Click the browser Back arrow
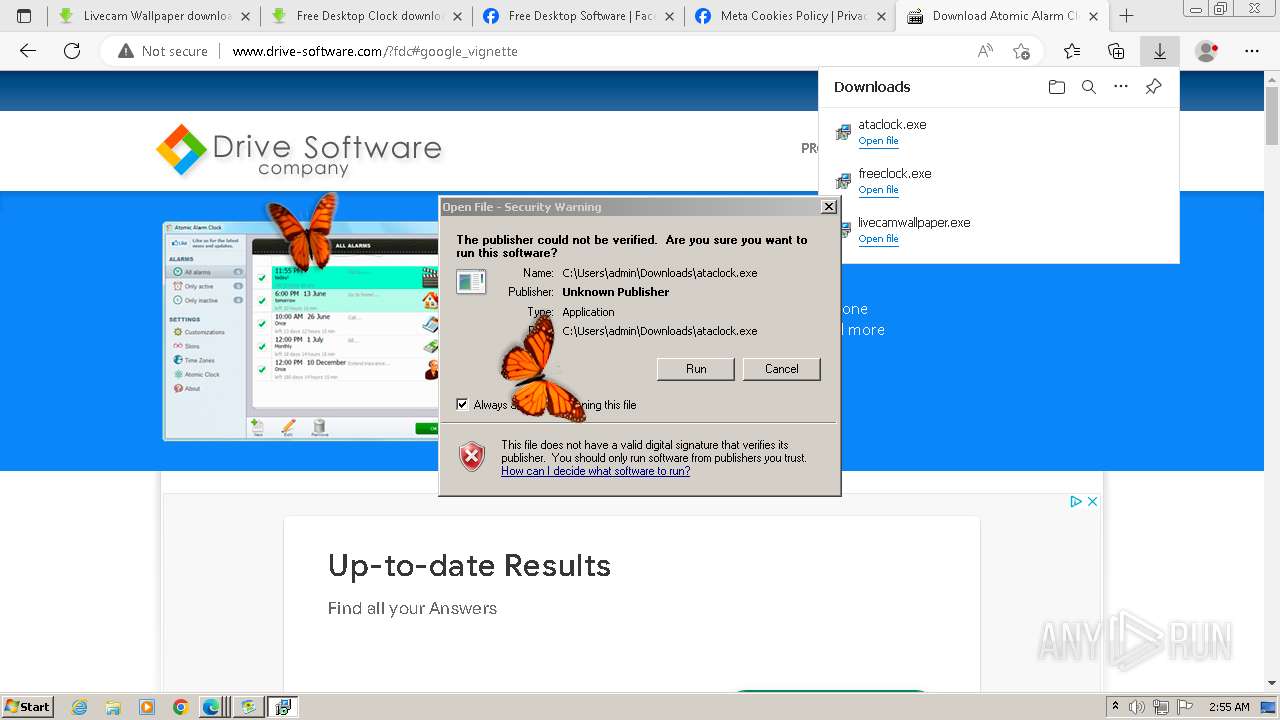Screen dimensions: 1280x720 coord(28,51)
